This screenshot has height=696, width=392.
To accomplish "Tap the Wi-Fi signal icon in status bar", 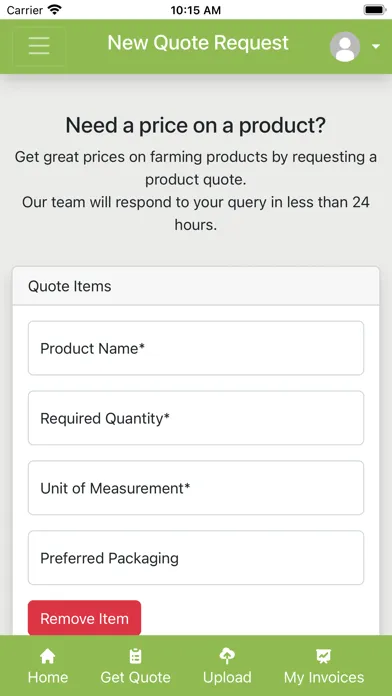I will point(55,9).
